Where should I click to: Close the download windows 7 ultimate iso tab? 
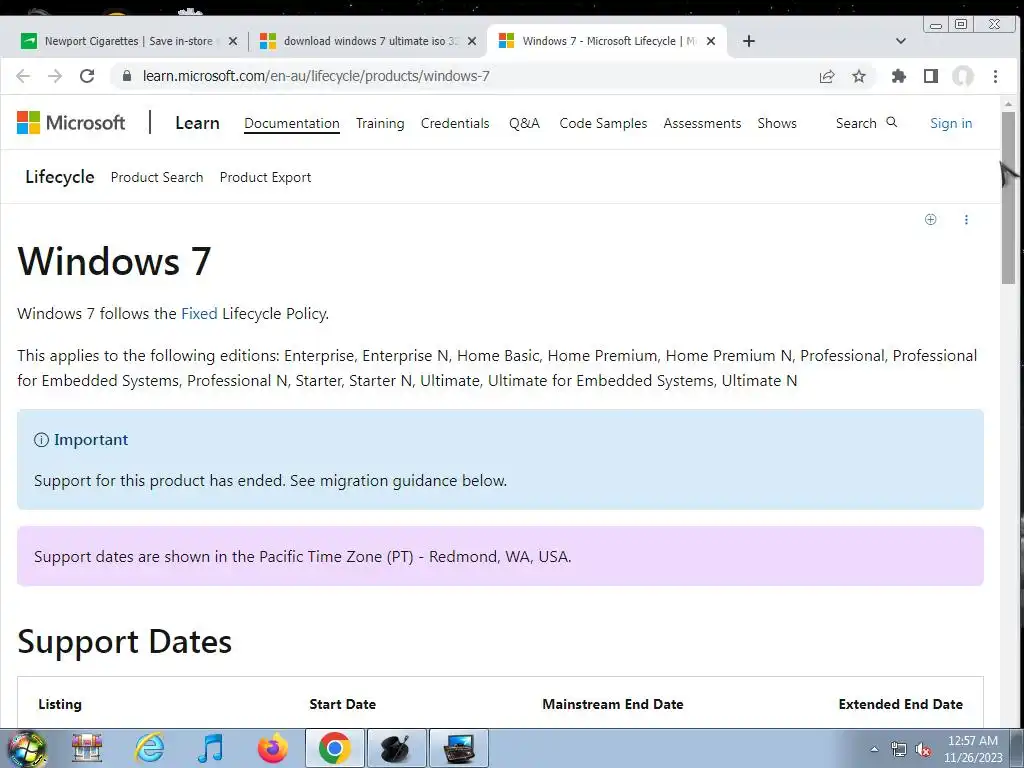[x=472, y=41]
